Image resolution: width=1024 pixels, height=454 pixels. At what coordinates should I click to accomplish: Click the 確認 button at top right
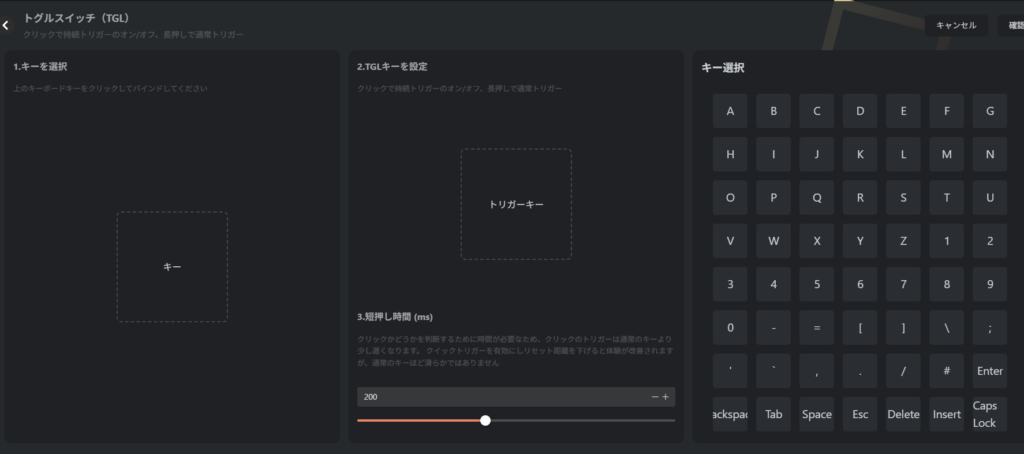pyautogui.click(x=1012, y=25)
